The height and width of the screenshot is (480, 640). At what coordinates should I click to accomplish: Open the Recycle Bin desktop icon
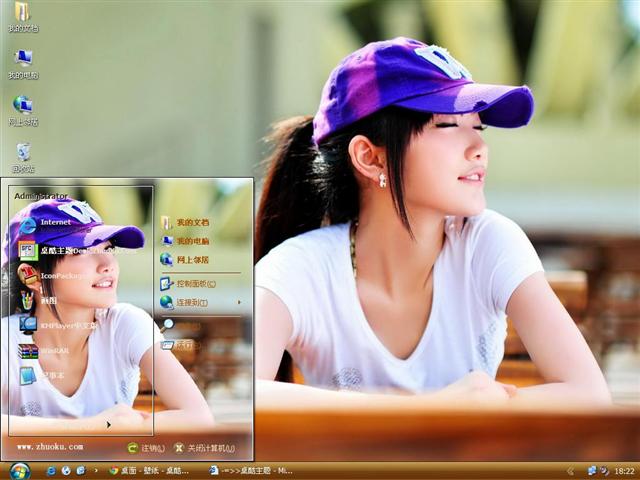(23, 157)
